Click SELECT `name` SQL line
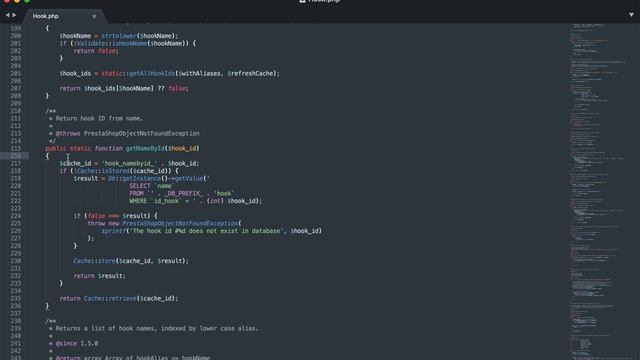 [x=151, y=186]
